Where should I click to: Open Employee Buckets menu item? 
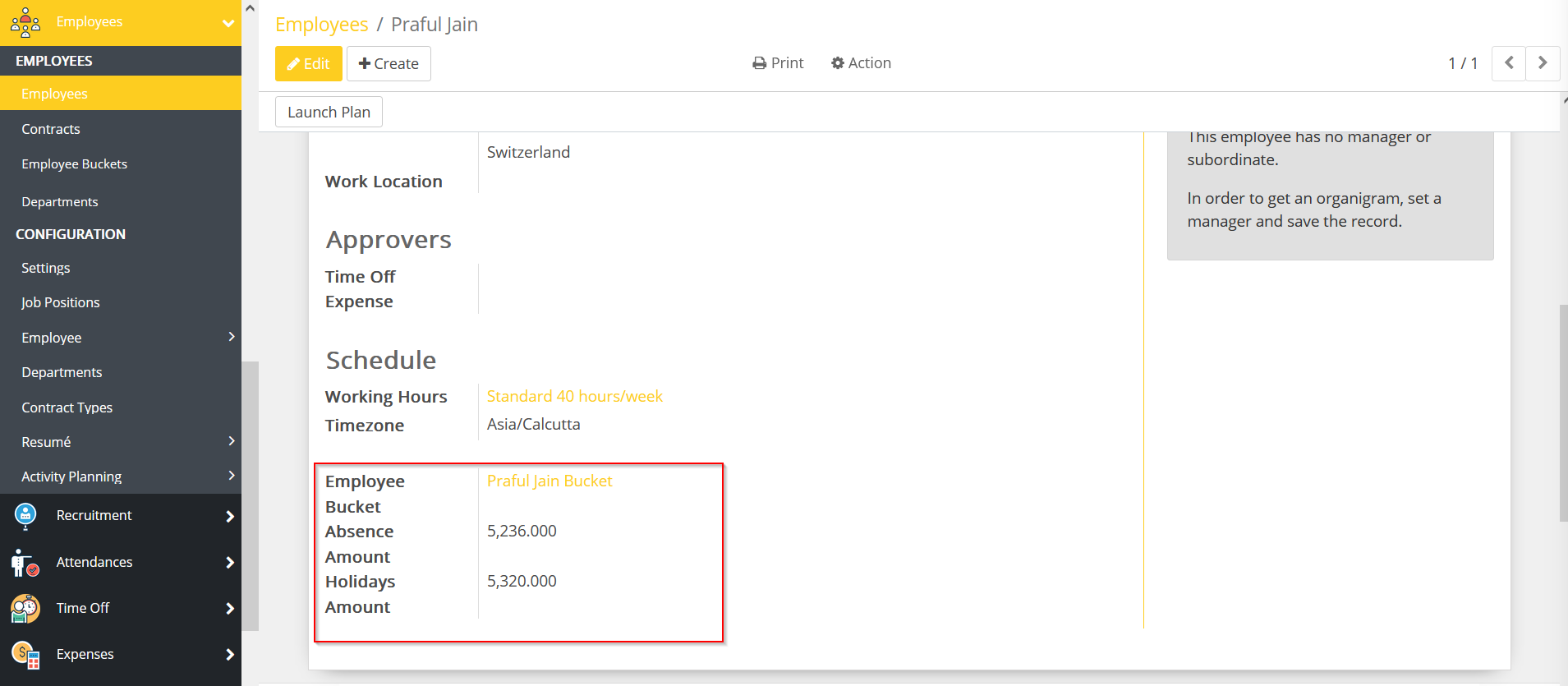(x=75, y=164)
